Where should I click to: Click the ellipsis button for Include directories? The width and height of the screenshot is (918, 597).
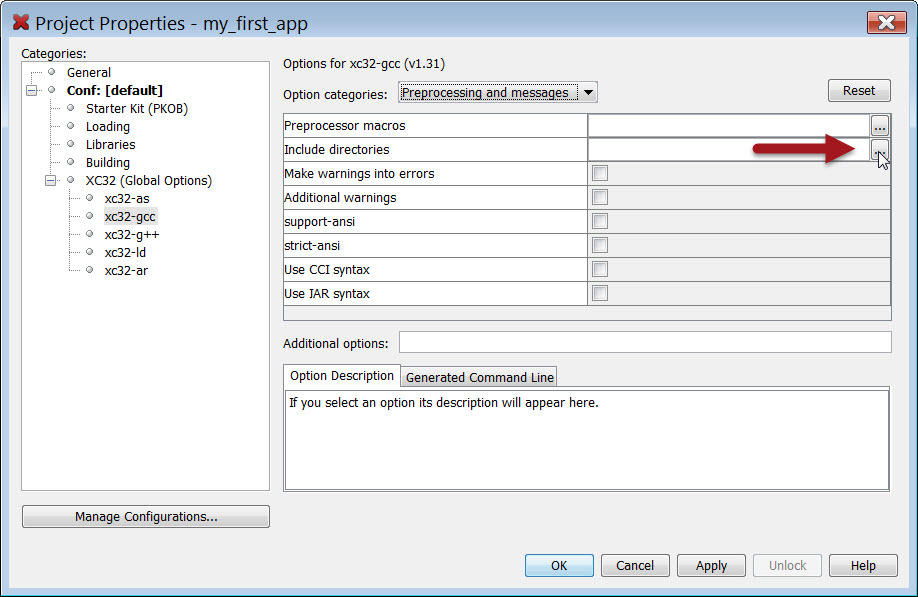tap(879, 150)
